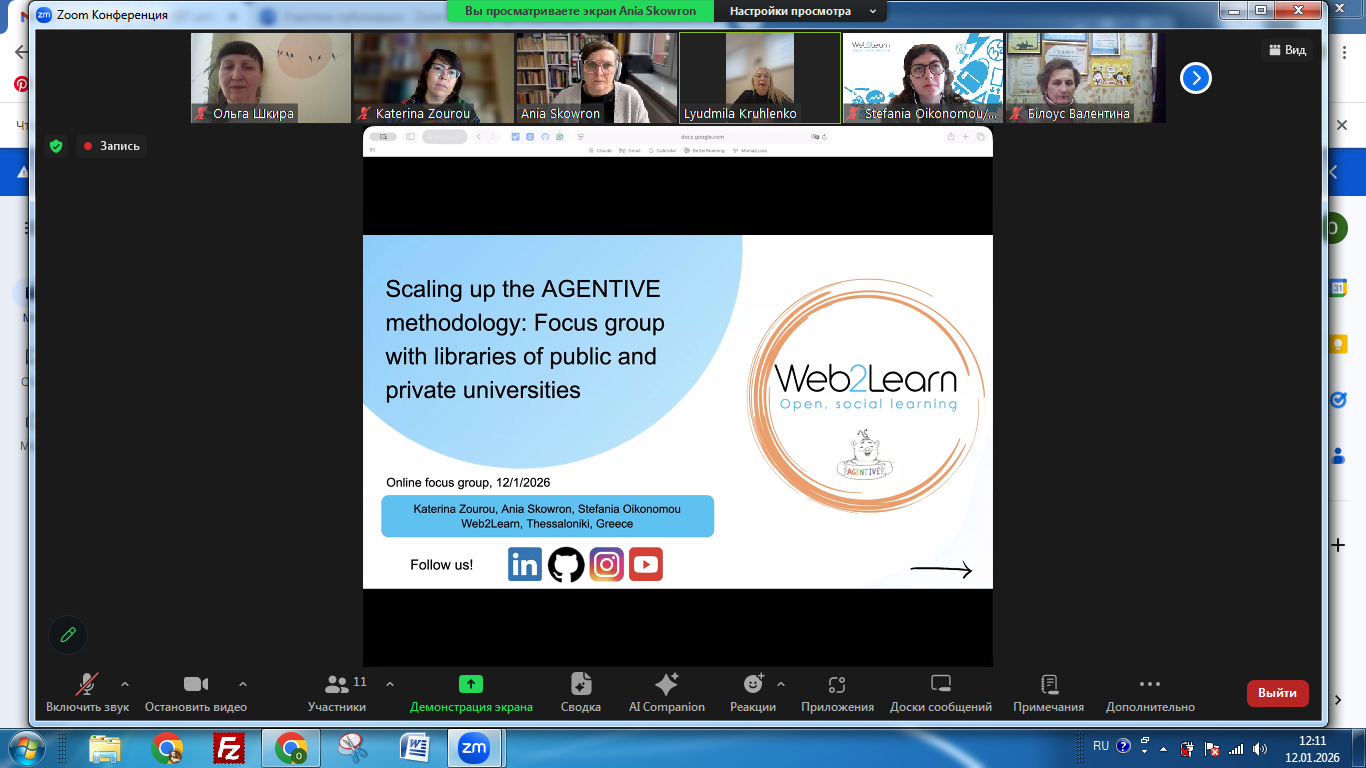This screenshot has width=1366, height=768.
Task: Open the Примечания (Notes) icon
Action: (x=1048, y=685)
